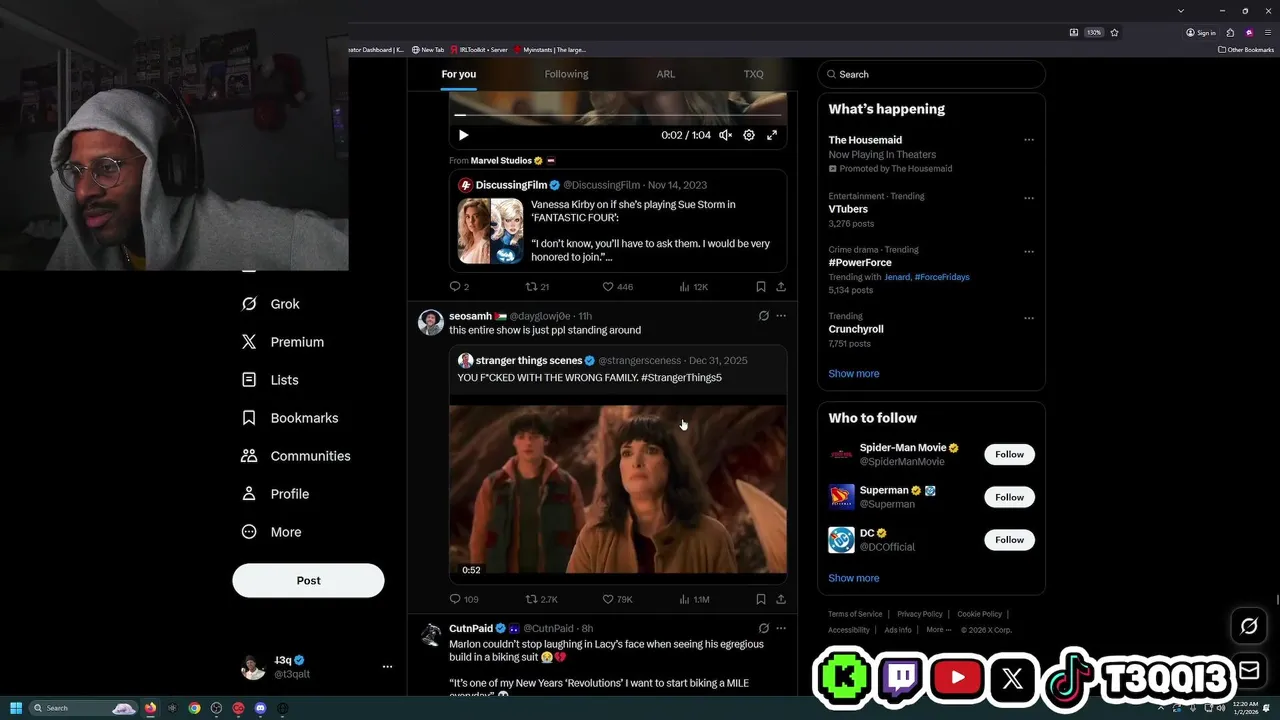Screen dimensions: 1280x720
Task: Seek on the video progress bar
Action: pos(618,115)
